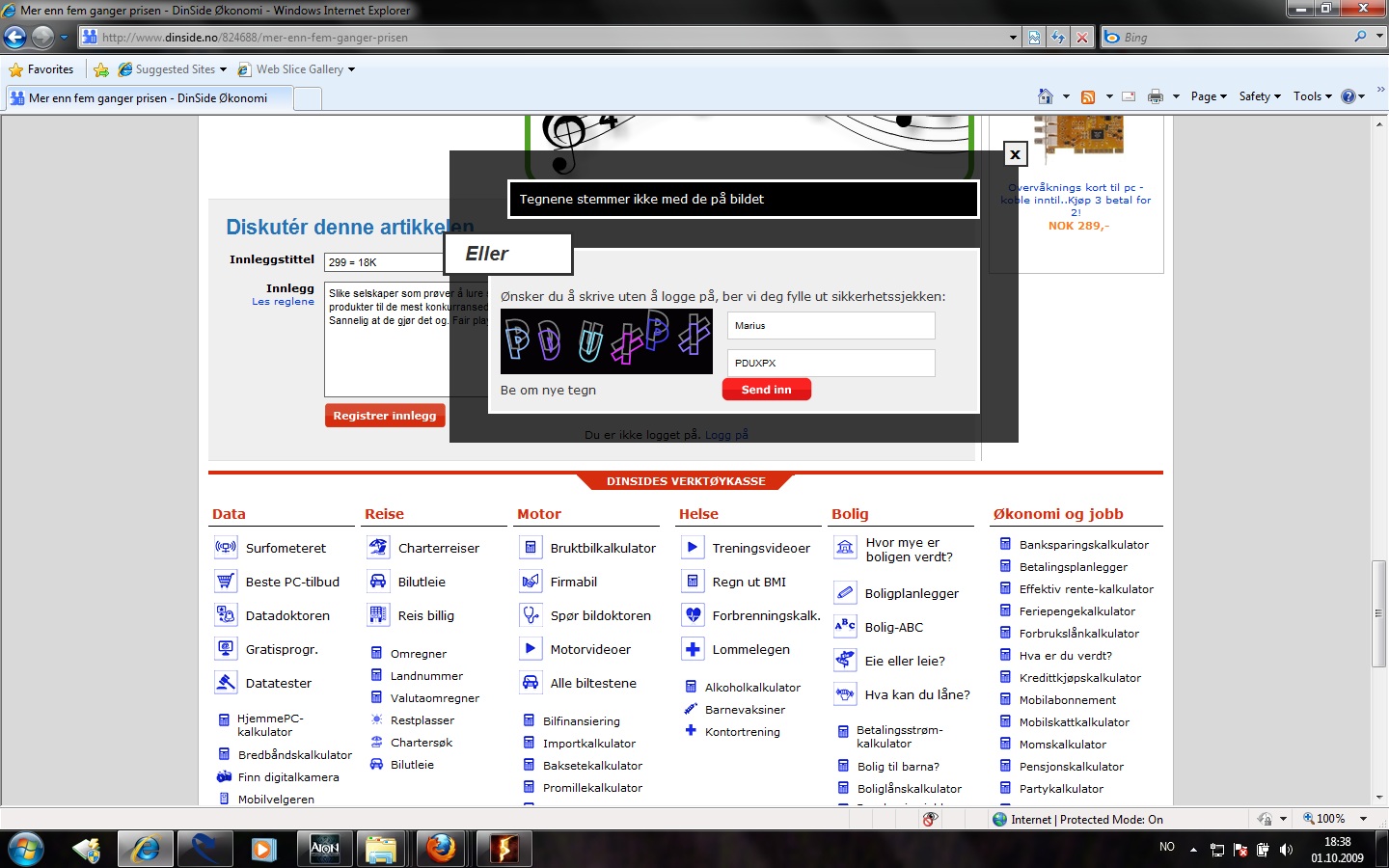This screenshot has height=868, width=1389.
Task: Open Firefox from the taskbar
Action: click(441, 849)
